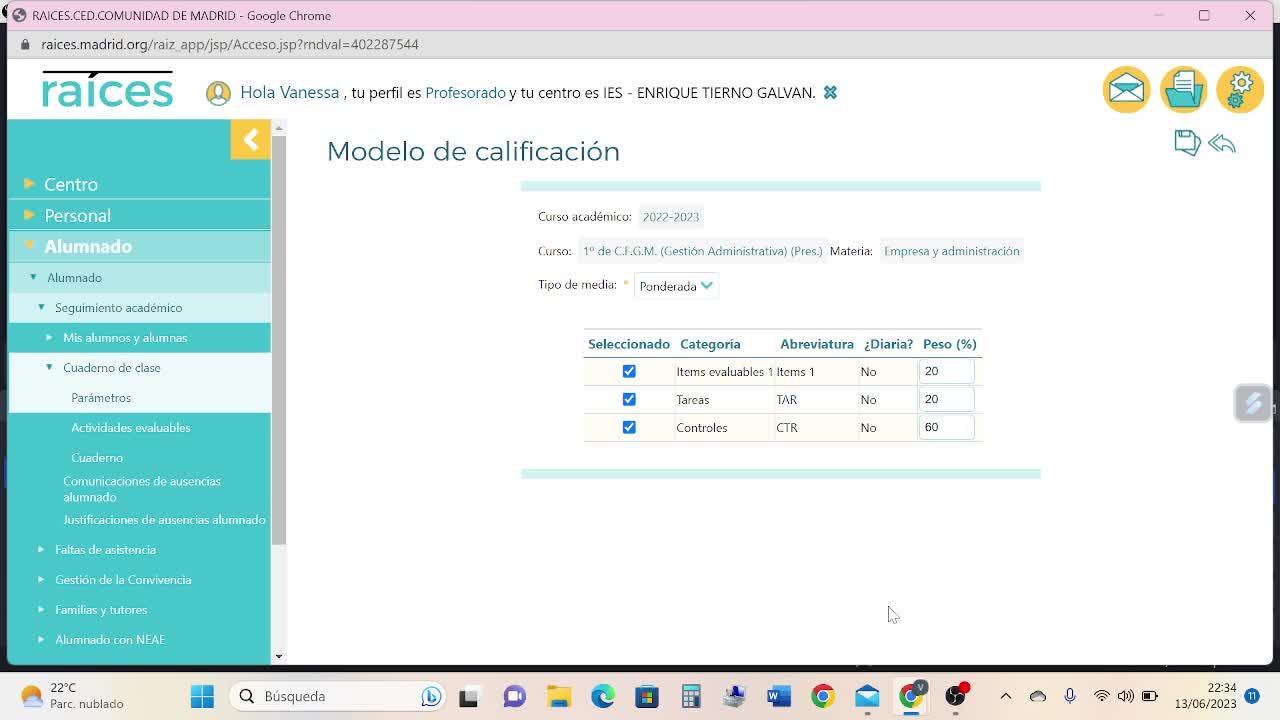Click the Hola Vanessa user link
The image size is (1280, 720).
(289, 92)
